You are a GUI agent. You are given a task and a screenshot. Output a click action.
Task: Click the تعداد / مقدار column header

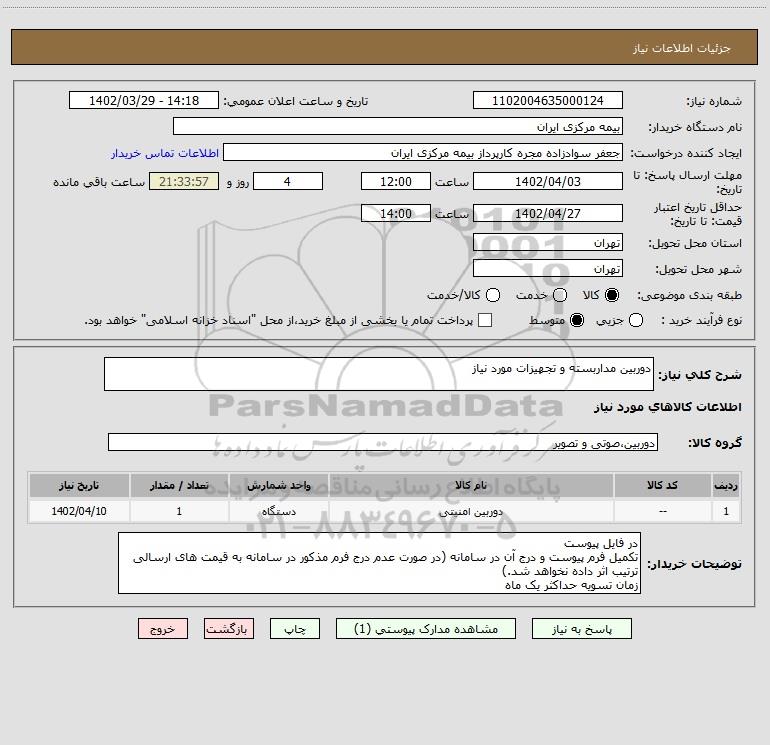179,486
